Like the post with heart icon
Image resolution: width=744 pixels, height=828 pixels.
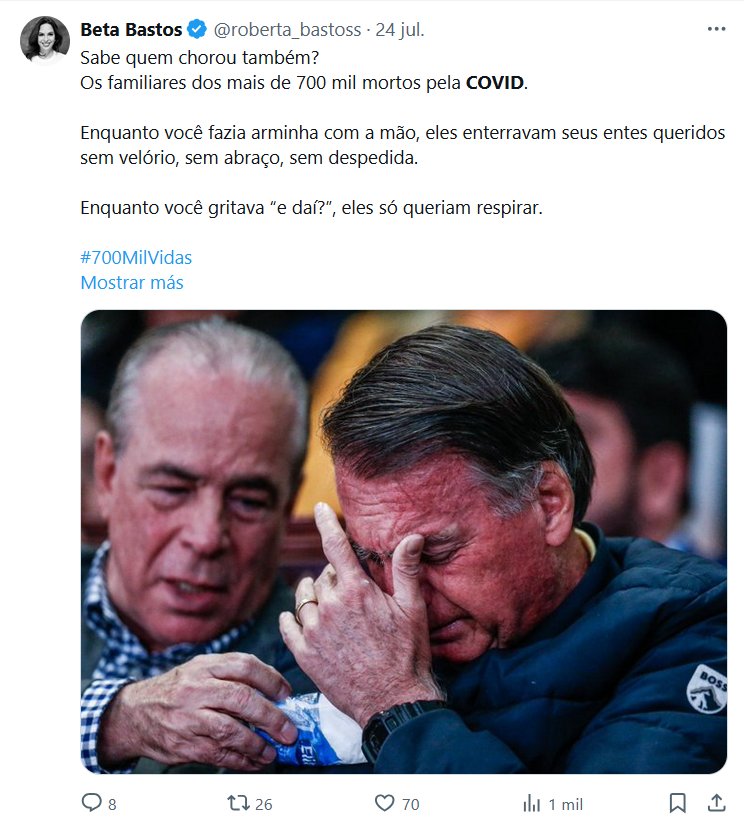click(384, 803)
